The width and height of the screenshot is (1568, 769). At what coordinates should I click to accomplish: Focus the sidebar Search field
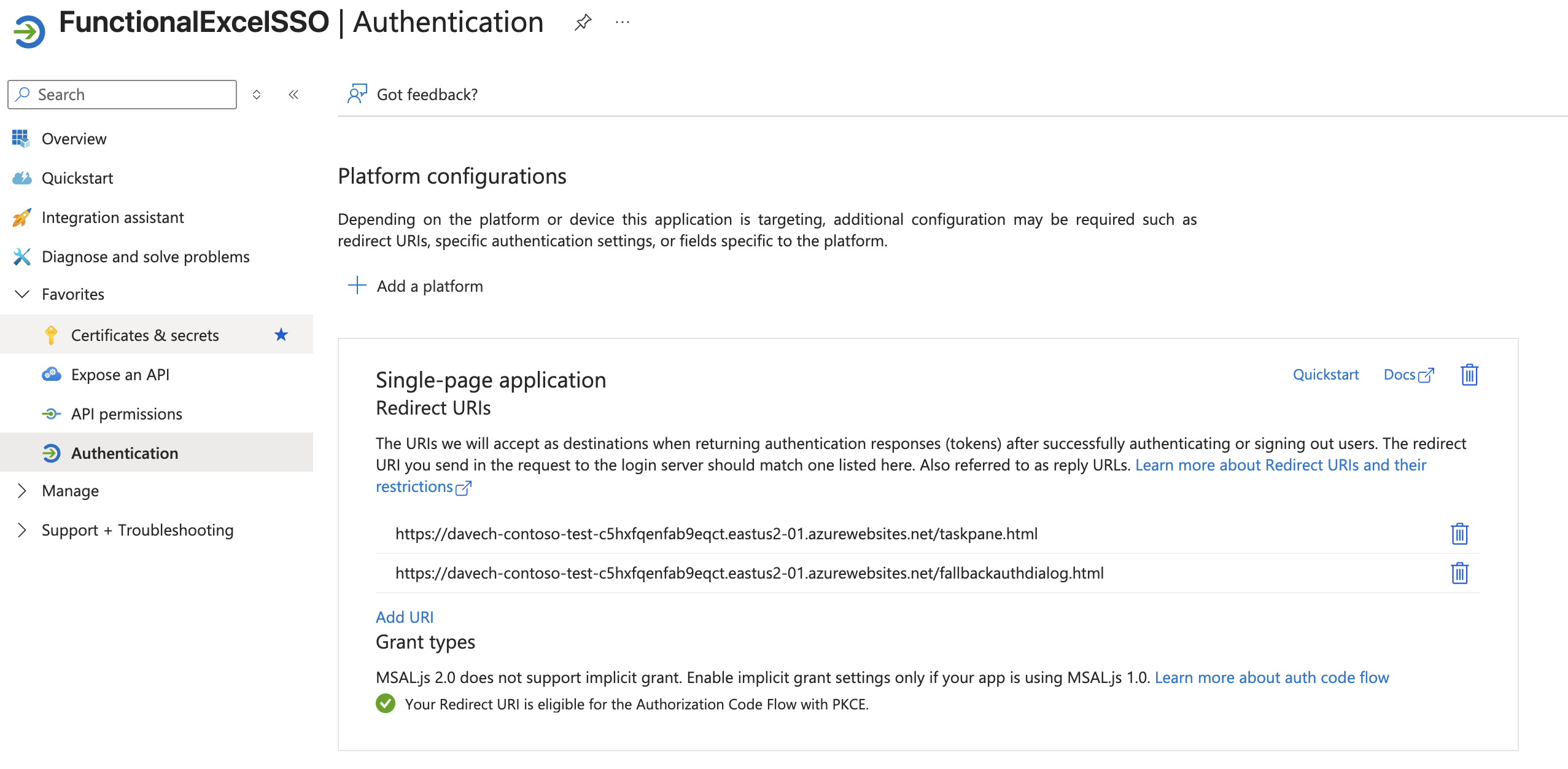coord(122,95)
